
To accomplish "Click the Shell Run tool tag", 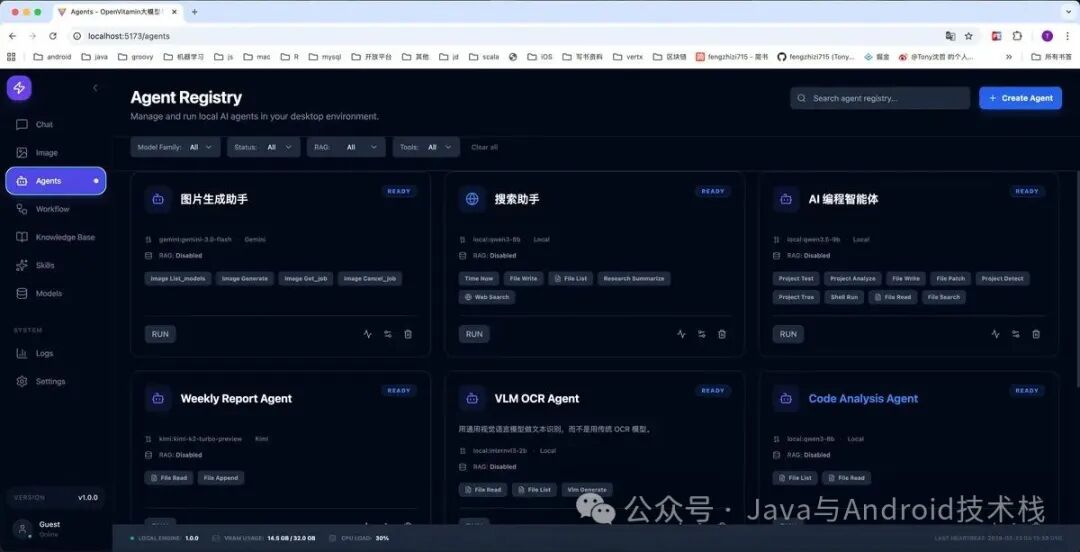I will click(844, 297).
